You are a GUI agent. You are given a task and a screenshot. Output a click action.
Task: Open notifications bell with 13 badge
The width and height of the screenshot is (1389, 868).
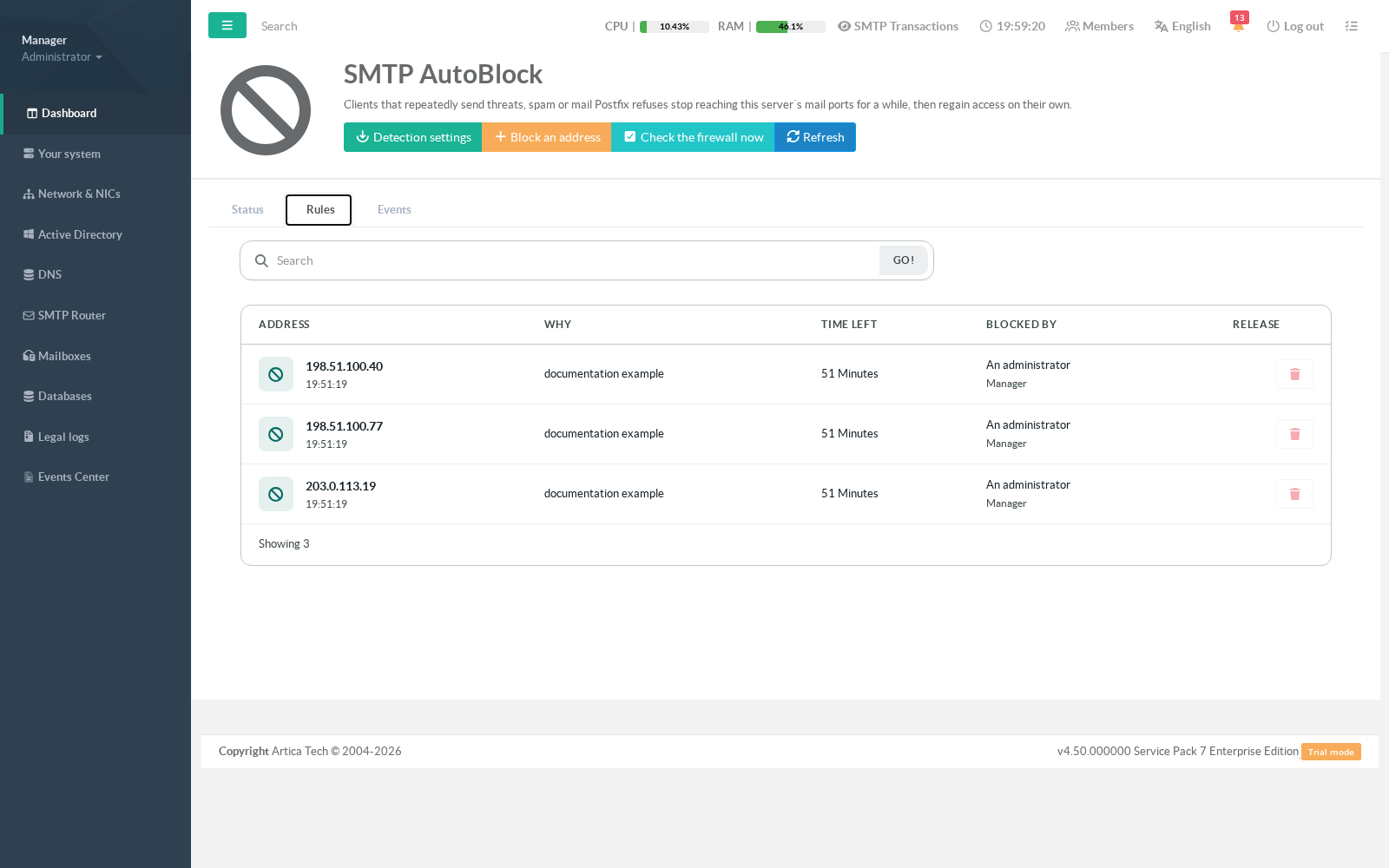point(1239,23)
